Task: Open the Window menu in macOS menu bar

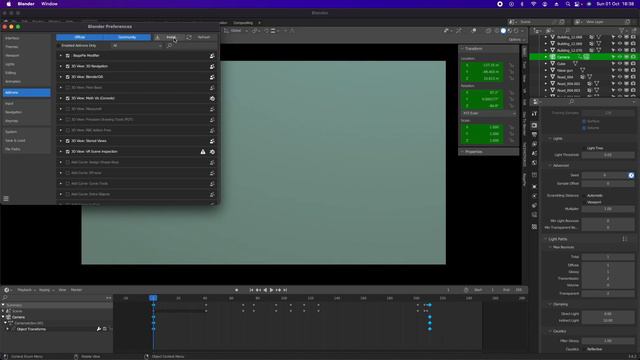Action: point(49,4)
